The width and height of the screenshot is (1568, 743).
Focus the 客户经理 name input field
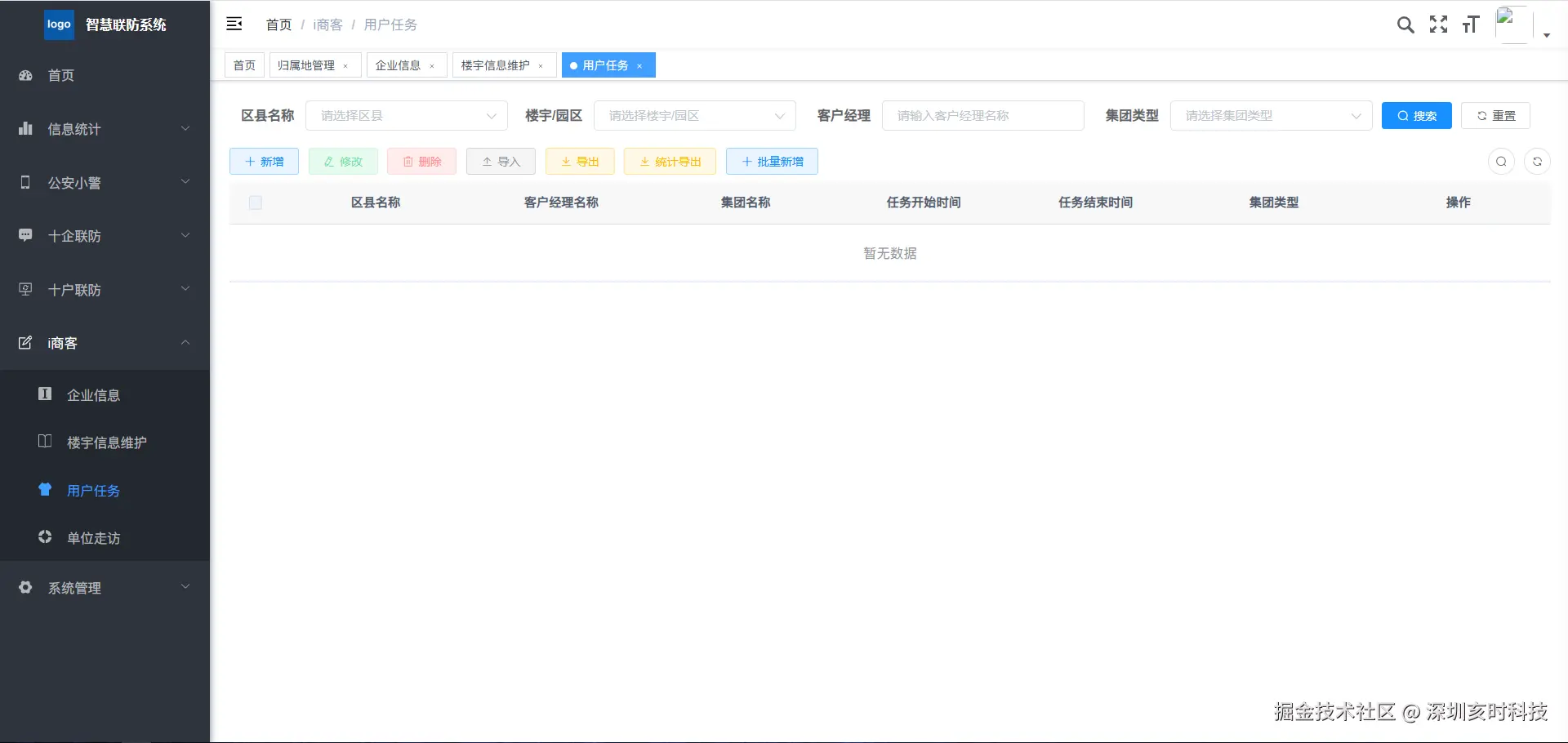coord(983,116)
